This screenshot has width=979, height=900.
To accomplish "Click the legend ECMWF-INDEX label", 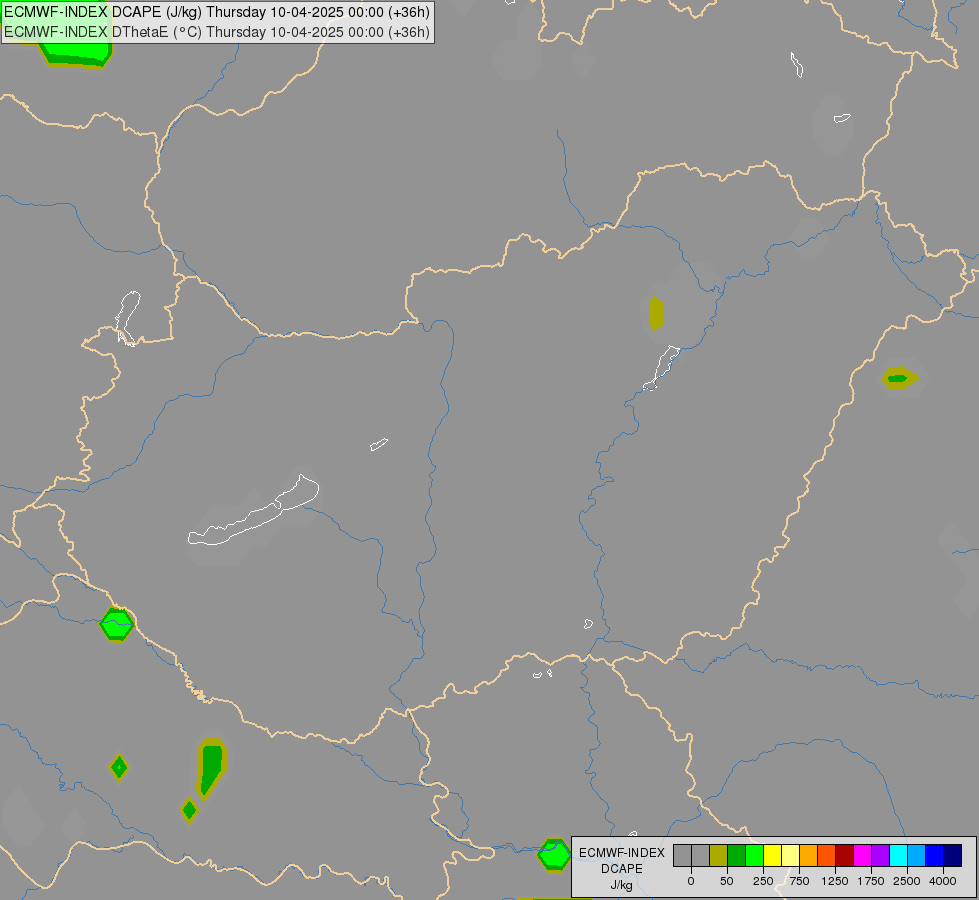I will 622,853.
